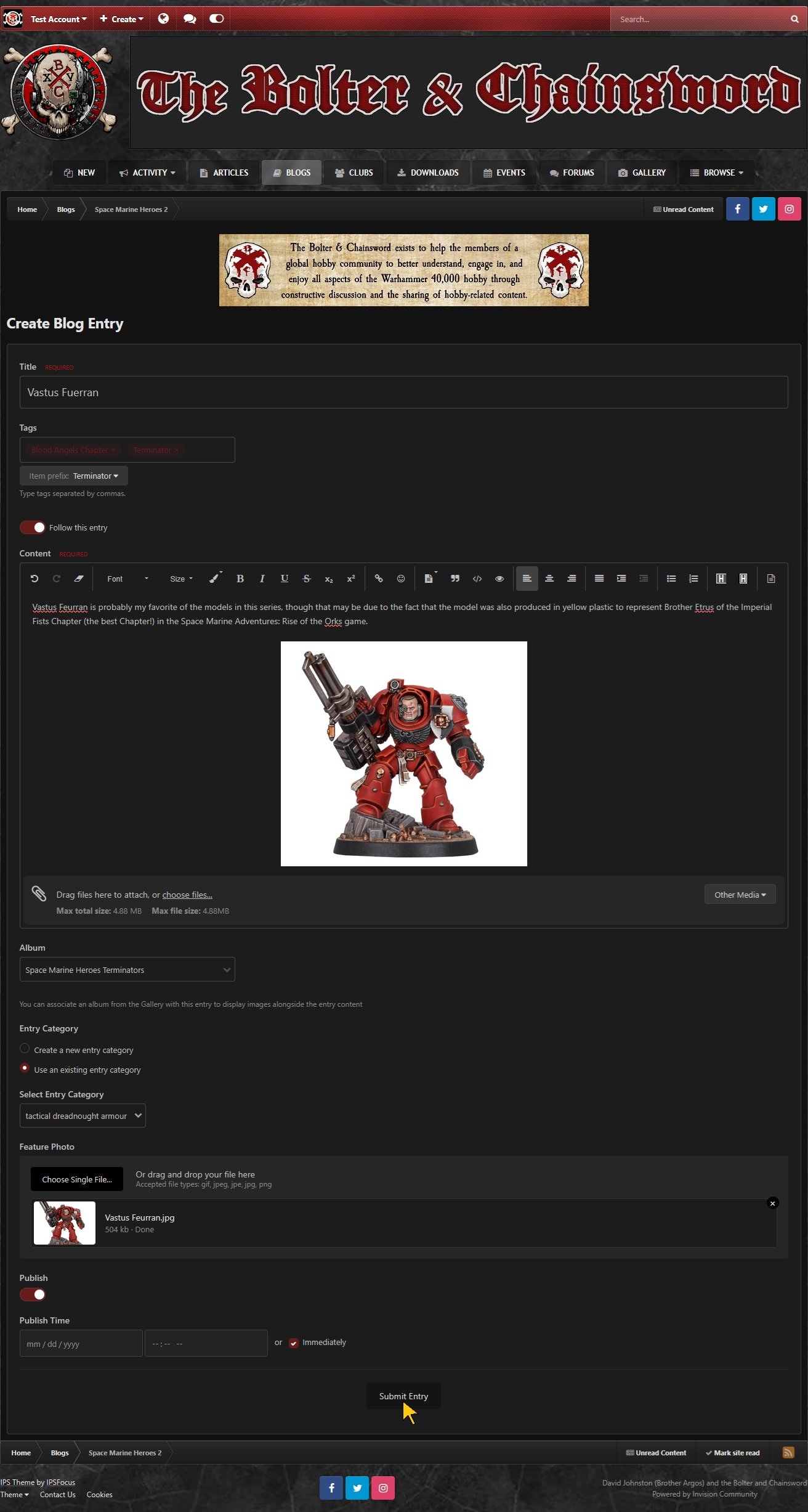Select Create a new entry category

point(25,1048)
